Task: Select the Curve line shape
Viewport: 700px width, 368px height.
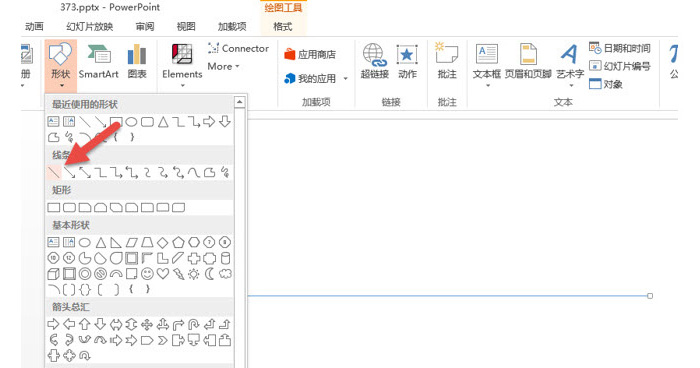Action: (194, 172)
